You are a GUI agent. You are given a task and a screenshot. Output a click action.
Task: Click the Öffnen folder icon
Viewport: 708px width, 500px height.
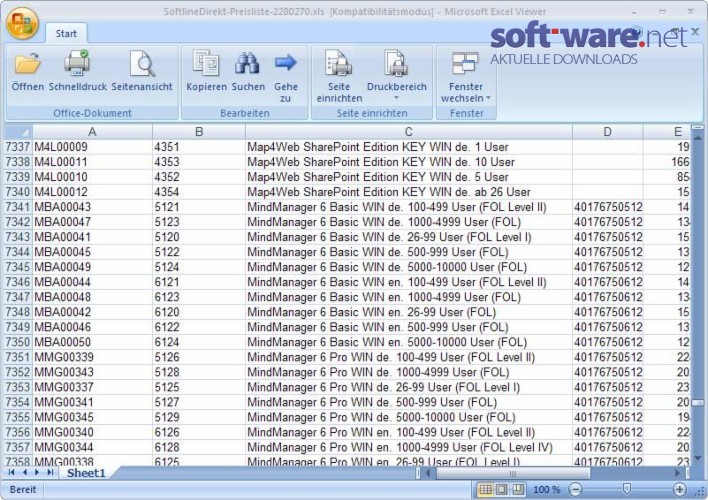[x=28, y=64]
